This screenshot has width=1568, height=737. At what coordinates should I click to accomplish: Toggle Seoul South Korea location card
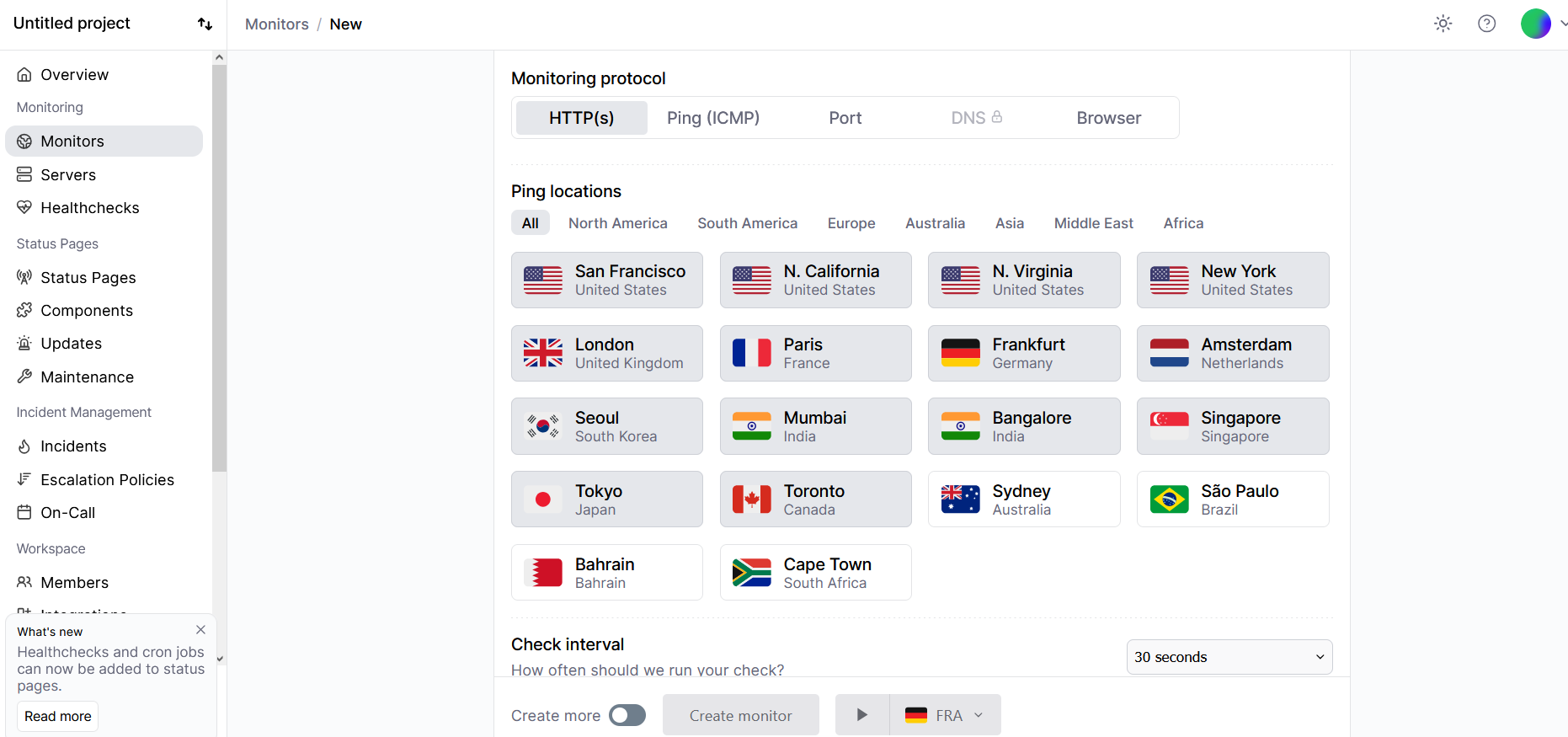tap(607, 426)
